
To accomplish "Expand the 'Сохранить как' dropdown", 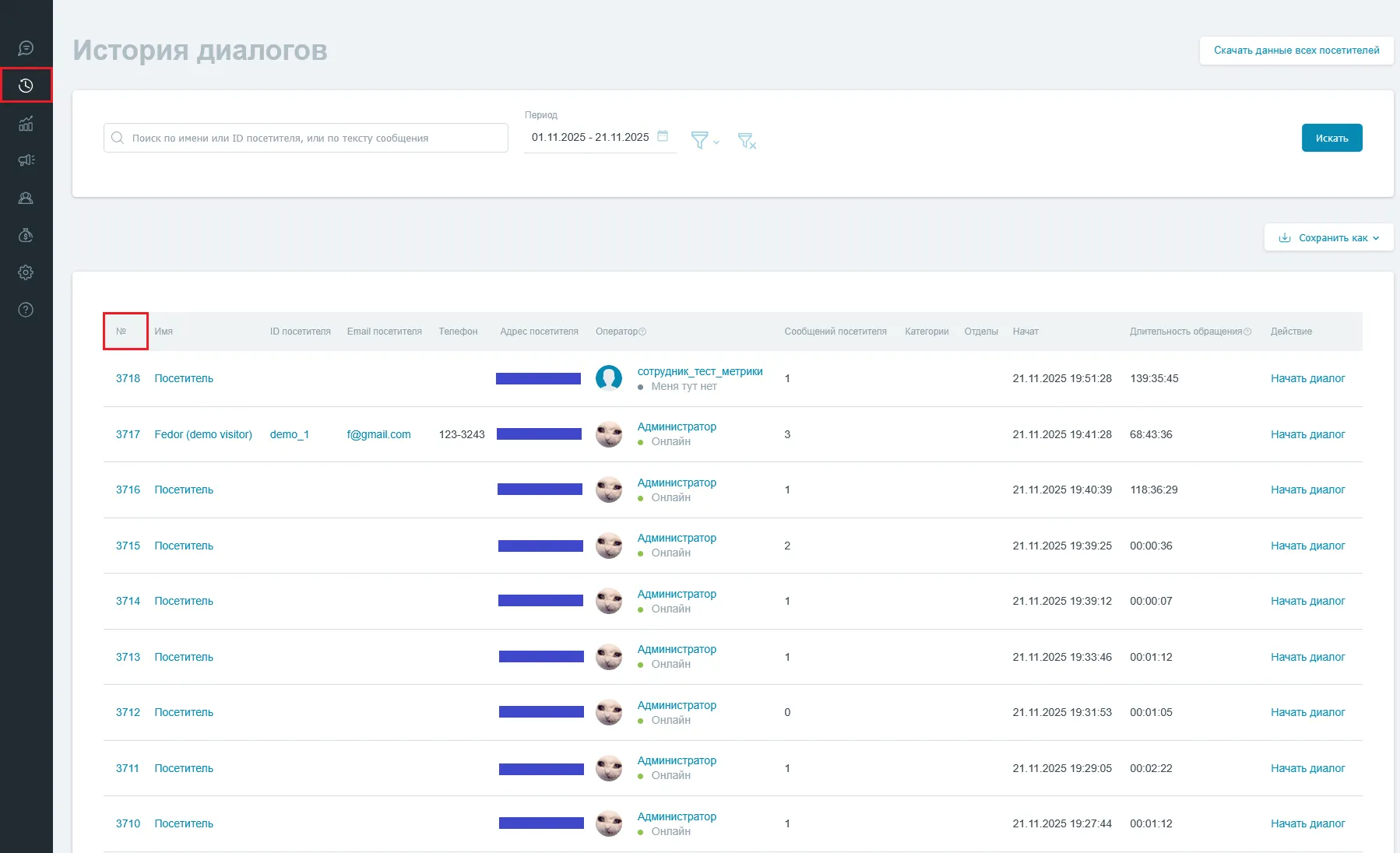I will (1328, 238).
